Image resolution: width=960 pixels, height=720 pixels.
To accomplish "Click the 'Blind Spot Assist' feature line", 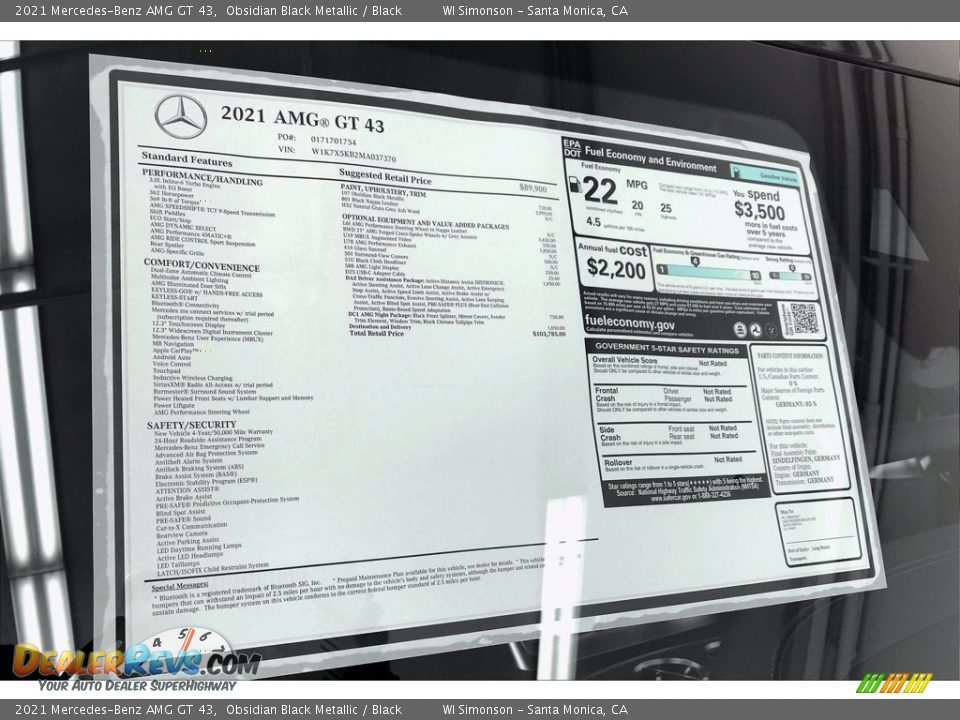I will 181,512.
